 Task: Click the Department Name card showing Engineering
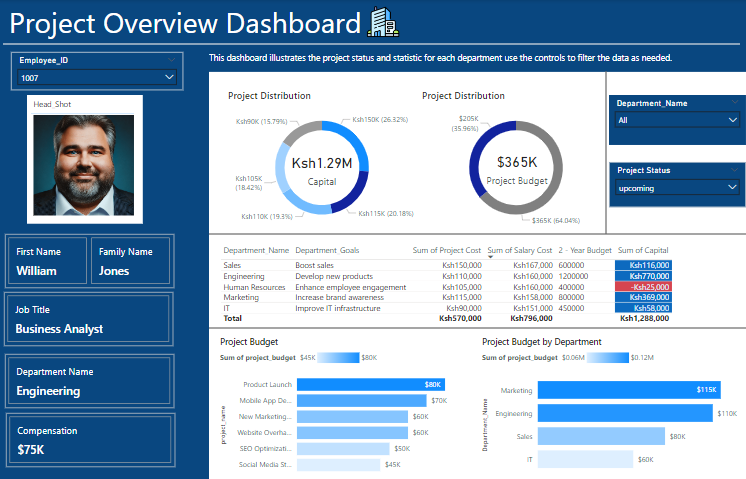[x=89, y=381]
